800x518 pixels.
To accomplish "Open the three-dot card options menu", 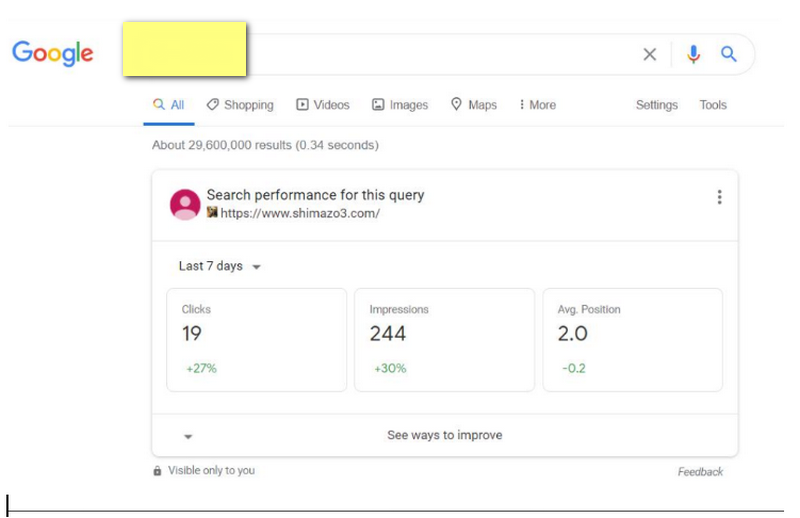I will pos(719,197).
